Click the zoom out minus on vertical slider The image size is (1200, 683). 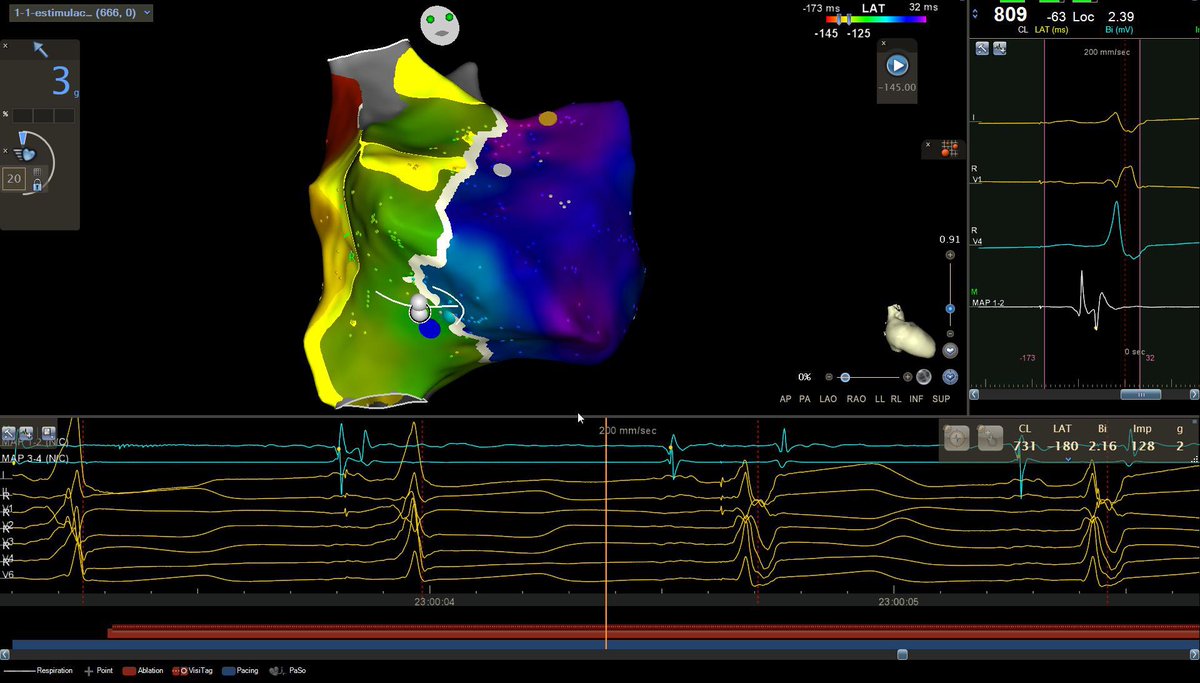[950, 333]
